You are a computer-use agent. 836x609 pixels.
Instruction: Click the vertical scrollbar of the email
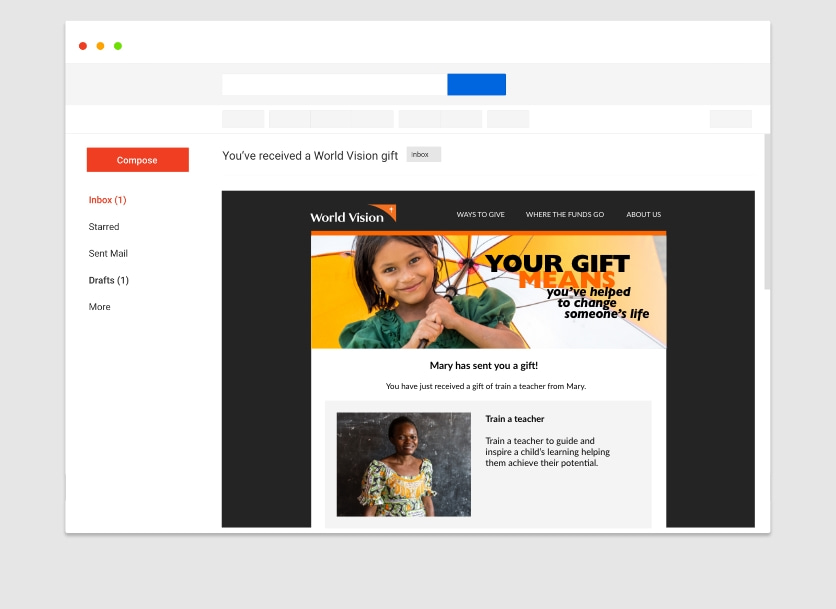coord(767,212)
